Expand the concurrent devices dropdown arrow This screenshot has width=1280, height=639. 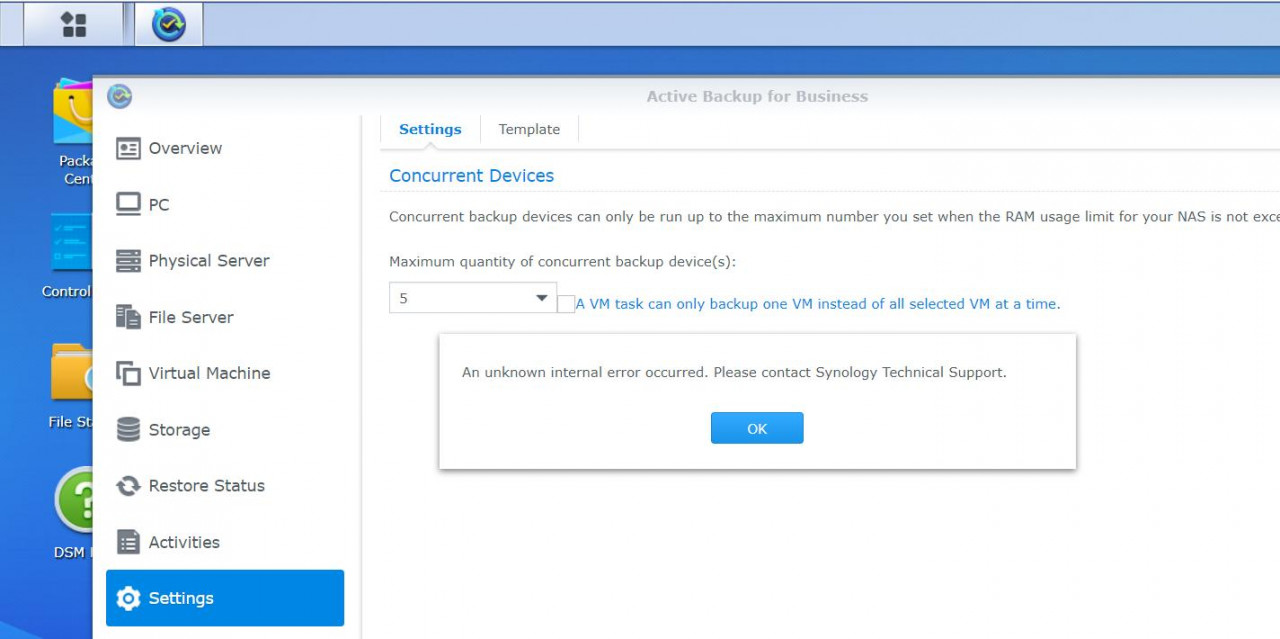tap(541, 298)
